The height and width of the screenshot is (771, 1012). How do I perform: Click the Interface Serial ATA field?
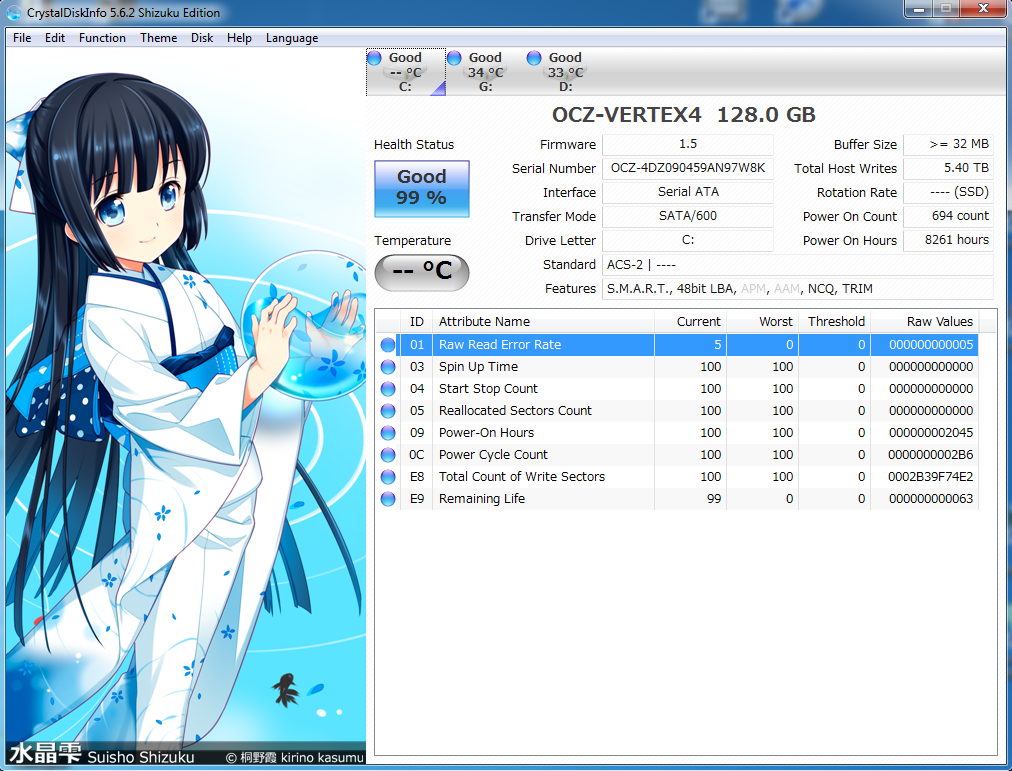(x=688, y=192)
